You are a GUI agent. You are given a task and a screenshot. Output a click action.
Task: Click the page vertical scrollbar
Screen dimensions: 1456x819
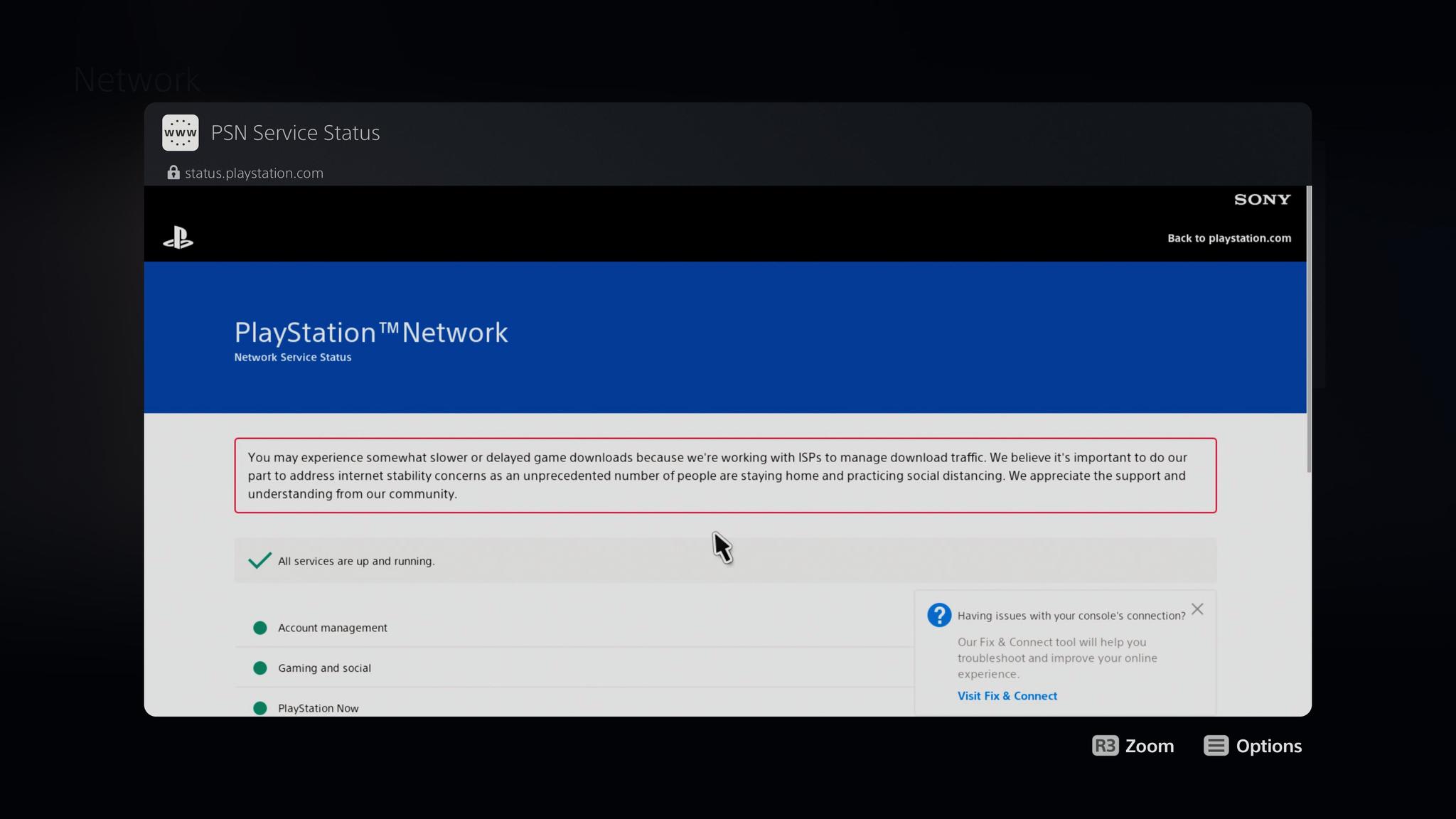click(x=1309, y=329)
